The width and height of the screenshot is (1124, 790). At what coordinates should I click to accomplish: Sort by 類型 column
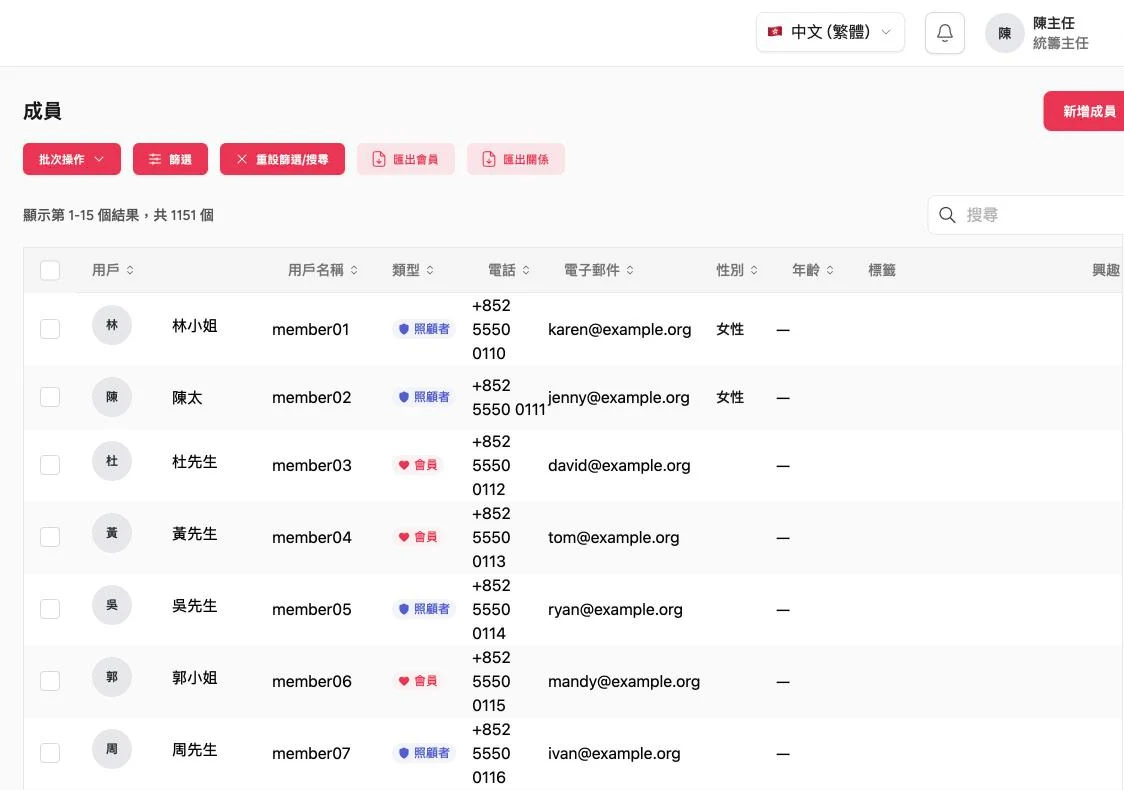(x=413, y=270)
